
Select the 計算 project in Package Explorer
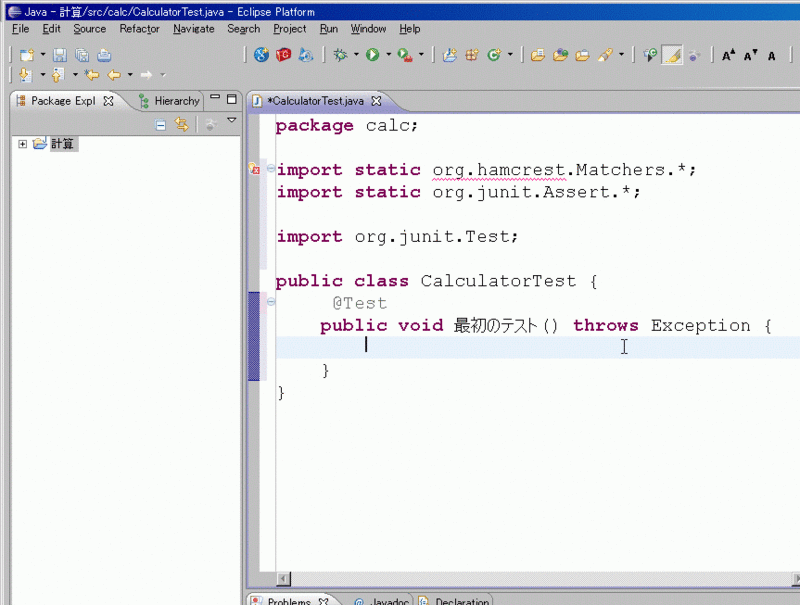pos(62,144)
